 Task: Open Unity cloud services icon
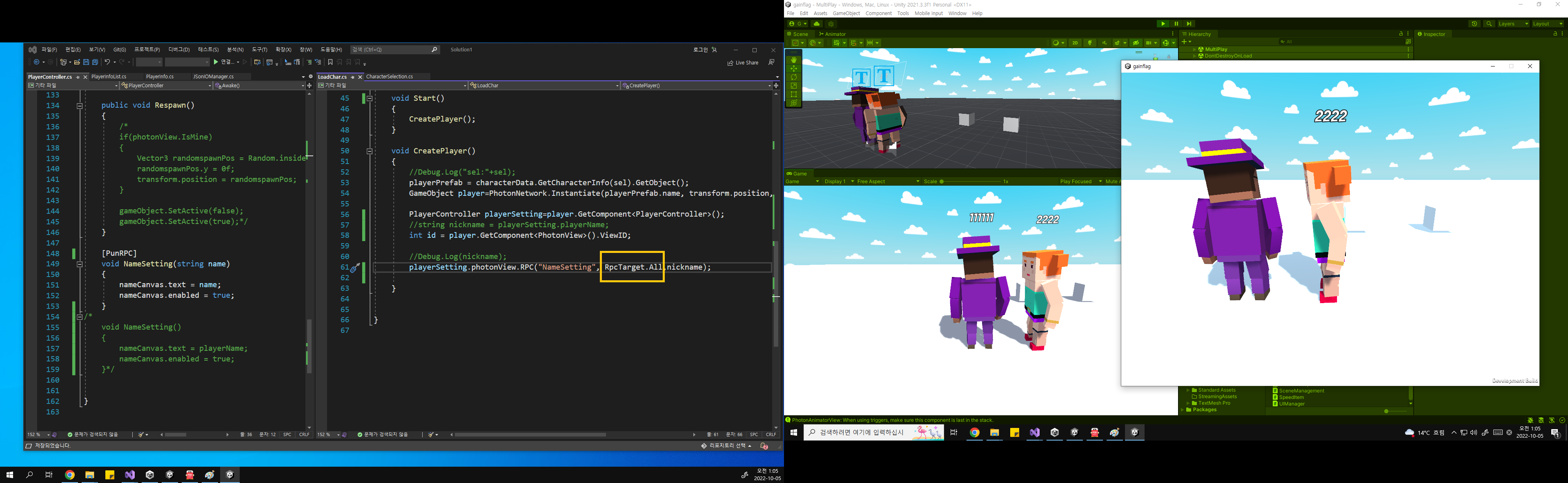coord(817,24)
